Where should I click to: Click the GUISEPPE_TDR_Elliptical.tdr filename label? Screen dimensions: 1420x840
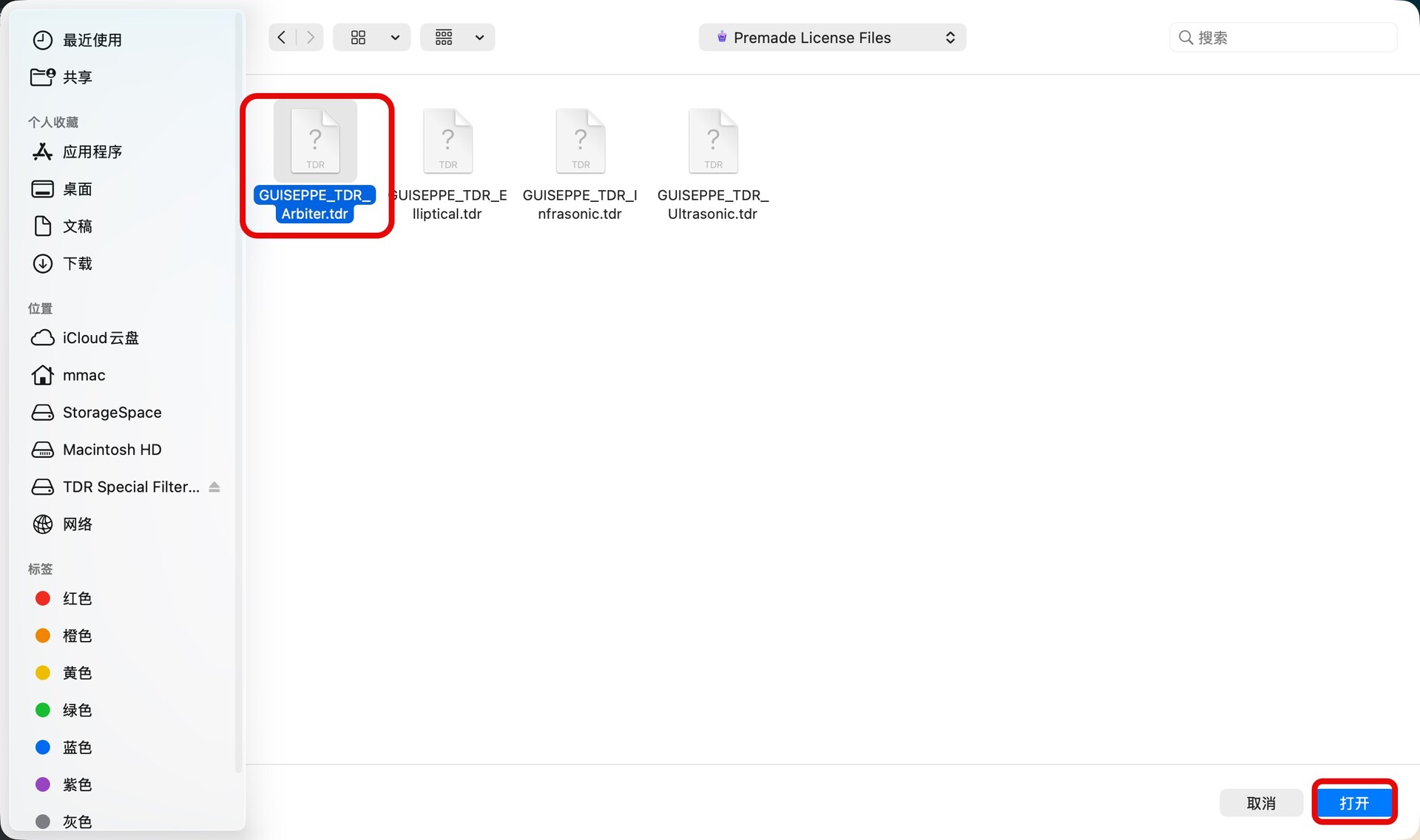click(448, 204)
